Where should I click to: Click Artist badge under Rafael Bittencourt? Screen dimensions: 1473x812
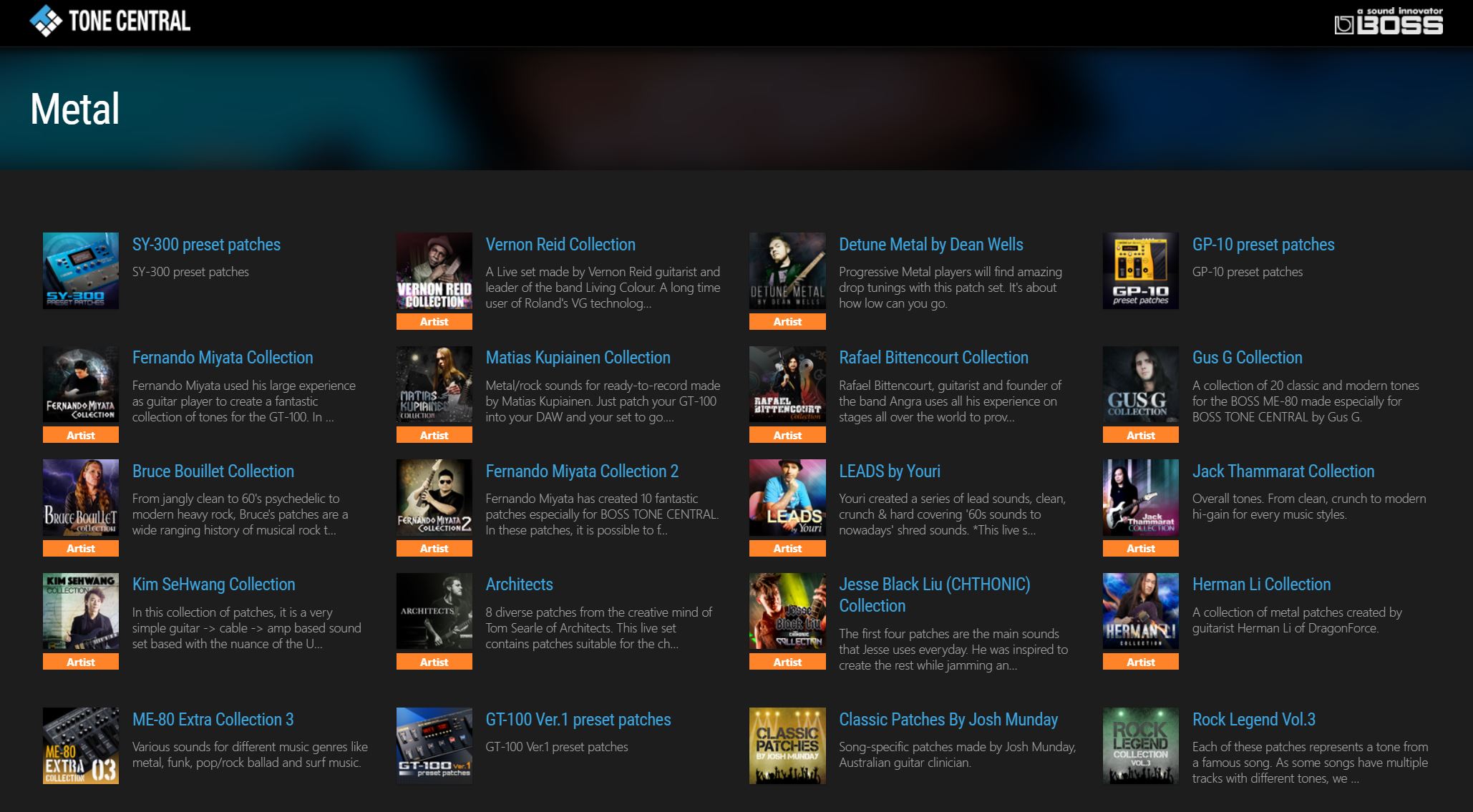[787, 435]
